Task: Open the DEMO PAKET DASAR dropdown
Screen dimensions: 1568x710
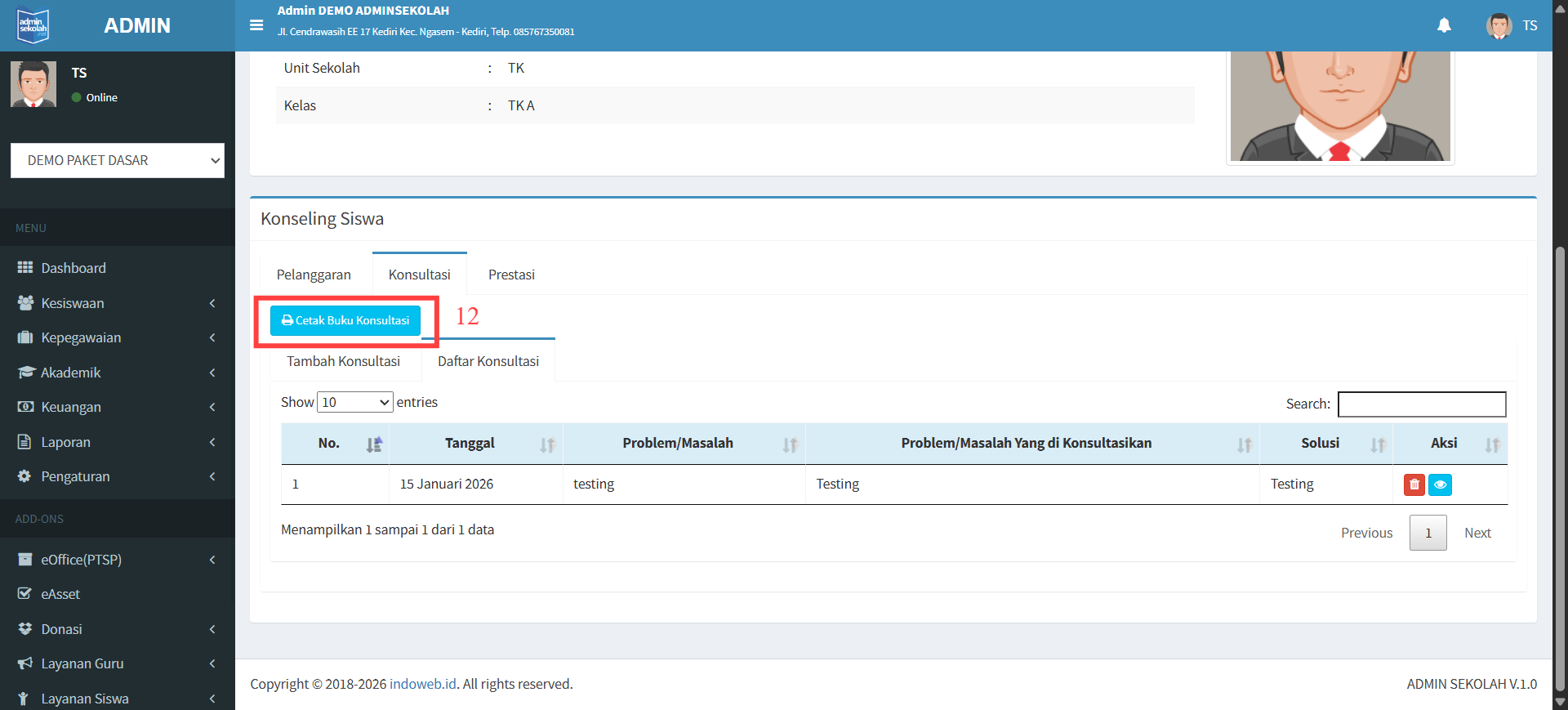Action: (x=118, y=161)
